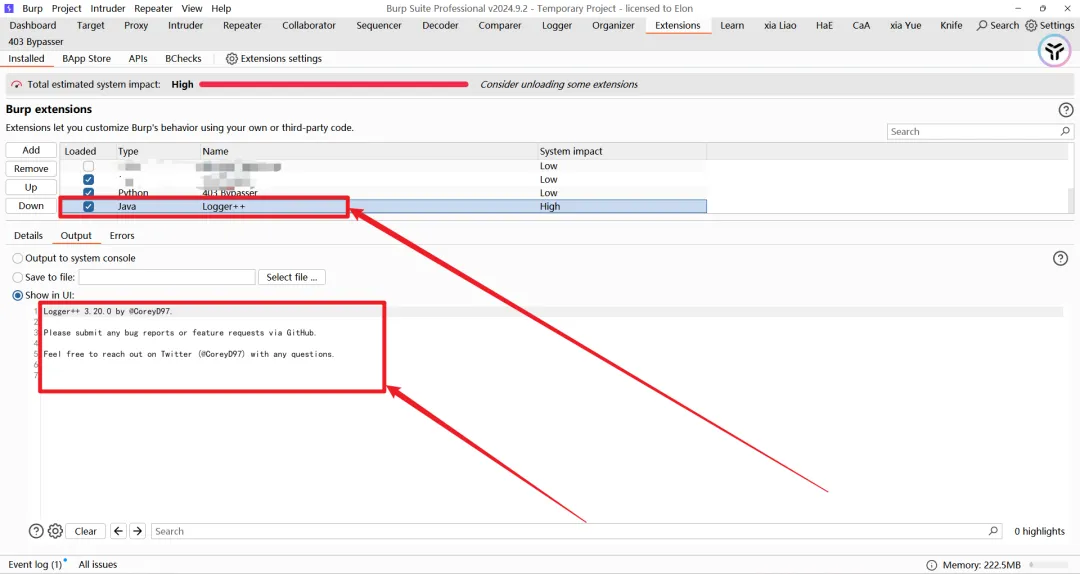
Task: Clear the extension output
Action: coord(85,531)
